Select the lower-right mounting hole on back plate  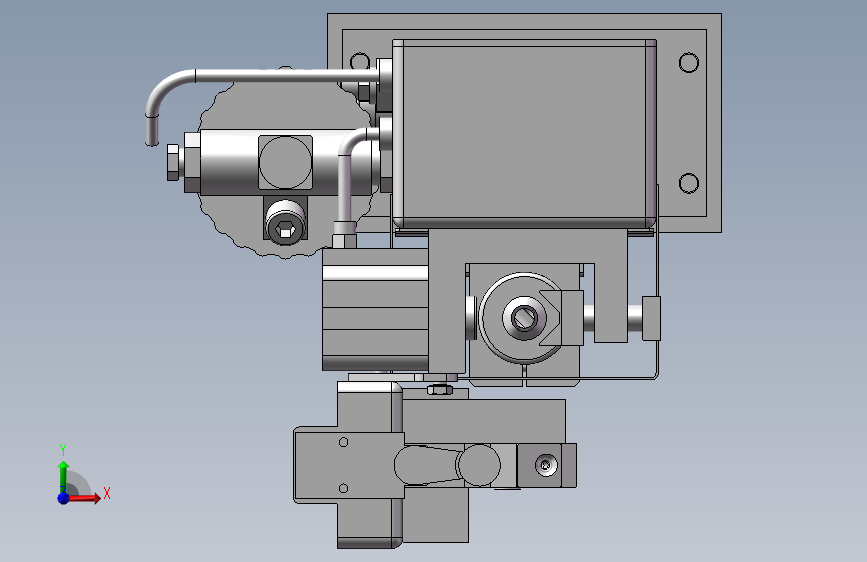(x=688, y=183)
